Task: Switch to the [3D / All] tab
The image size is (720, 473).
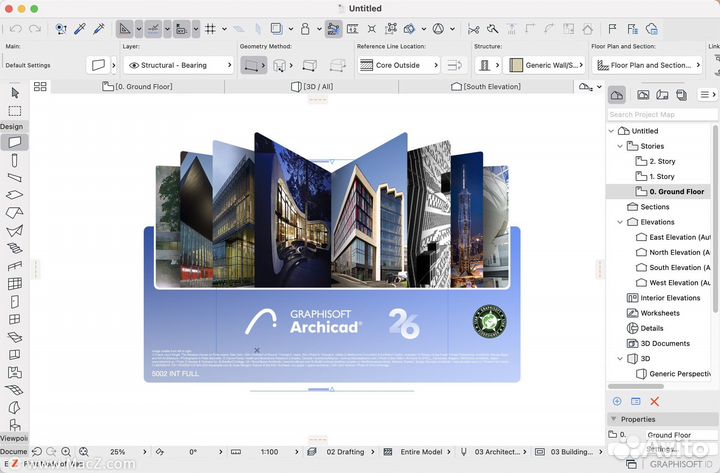Action: tap(312, 86)
